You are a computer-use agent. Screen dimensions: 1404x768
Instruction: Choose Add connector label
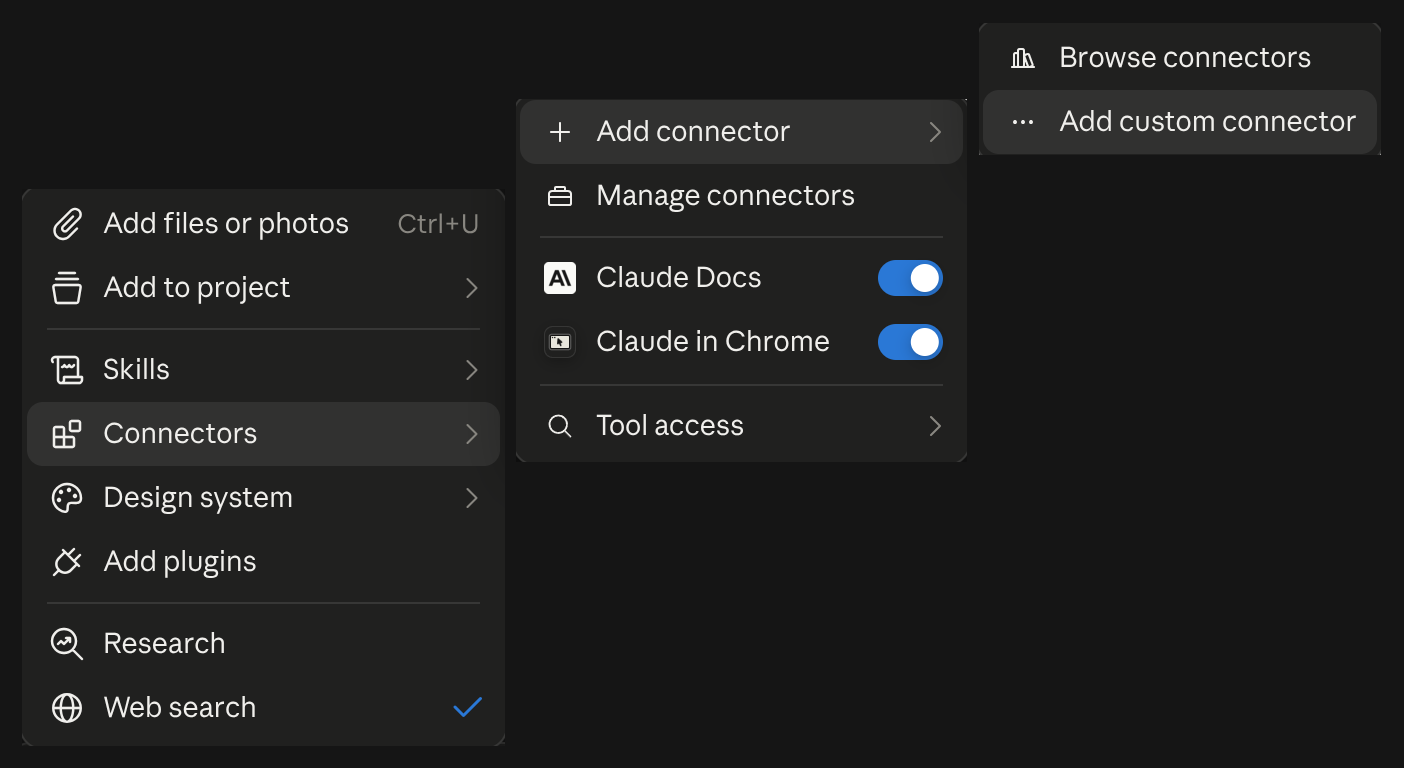click(x=693, y=132)
